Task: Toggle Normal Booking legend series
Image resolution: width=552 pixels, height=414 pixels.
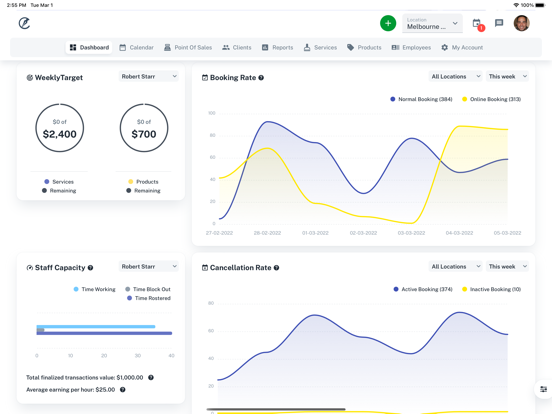Action: coord(421,99)
